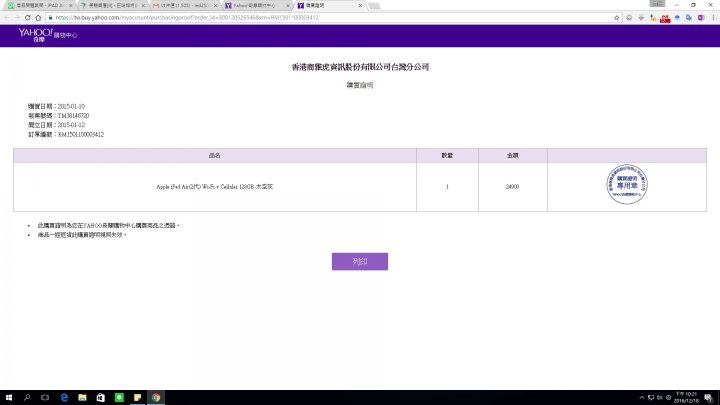Click the 數量 column header
The height and width of the screenshot is (405, 720).
click(447, 156)
